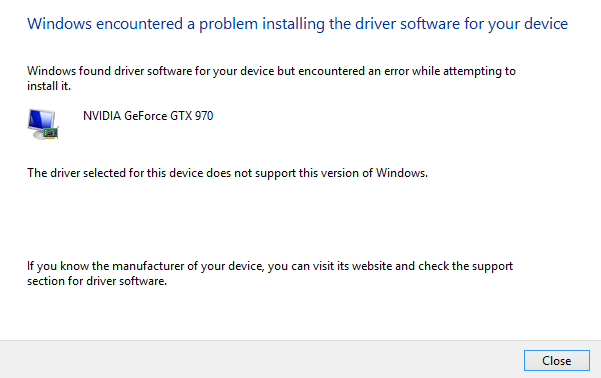
Task: Click the green circuit card on device icon
Action: coord(51,133)
